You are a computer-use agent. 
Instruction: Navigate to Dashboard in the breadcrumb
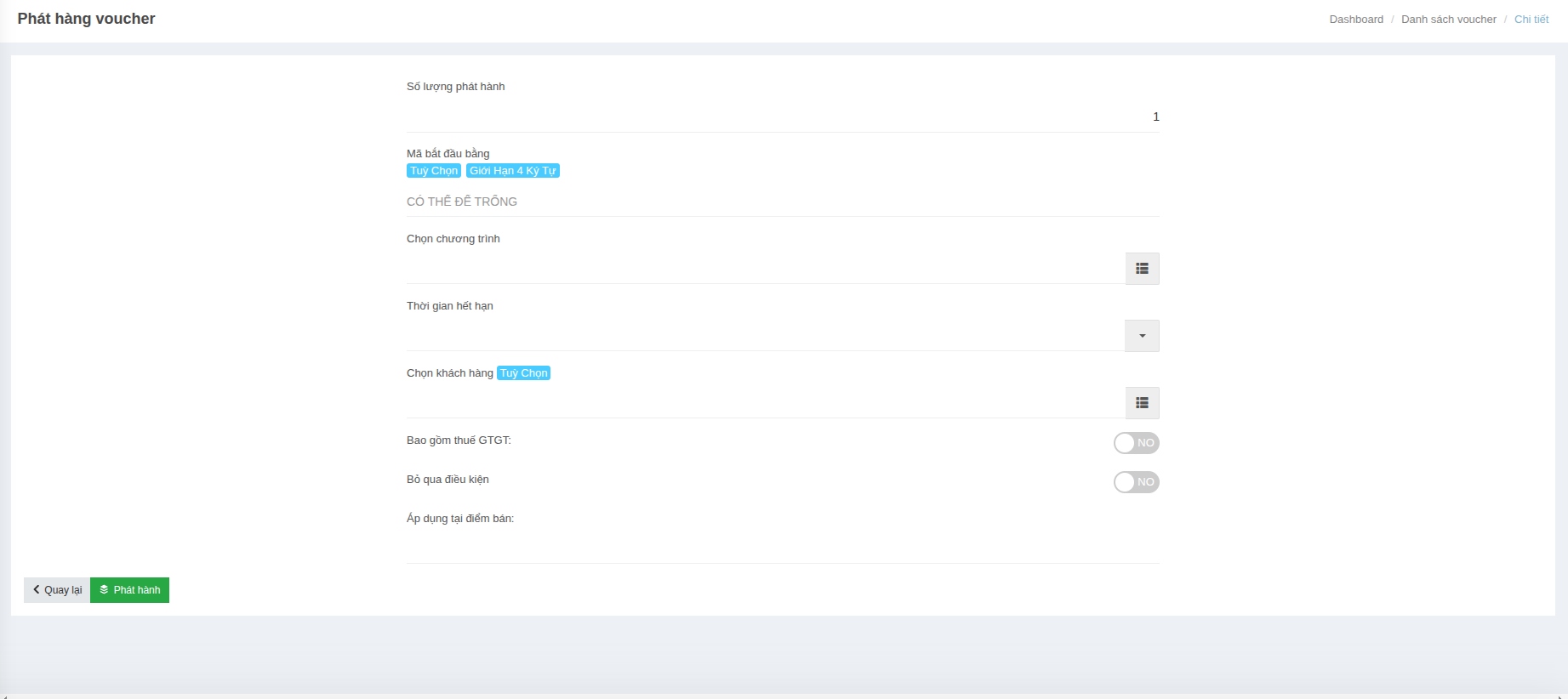pos(1355,20)
